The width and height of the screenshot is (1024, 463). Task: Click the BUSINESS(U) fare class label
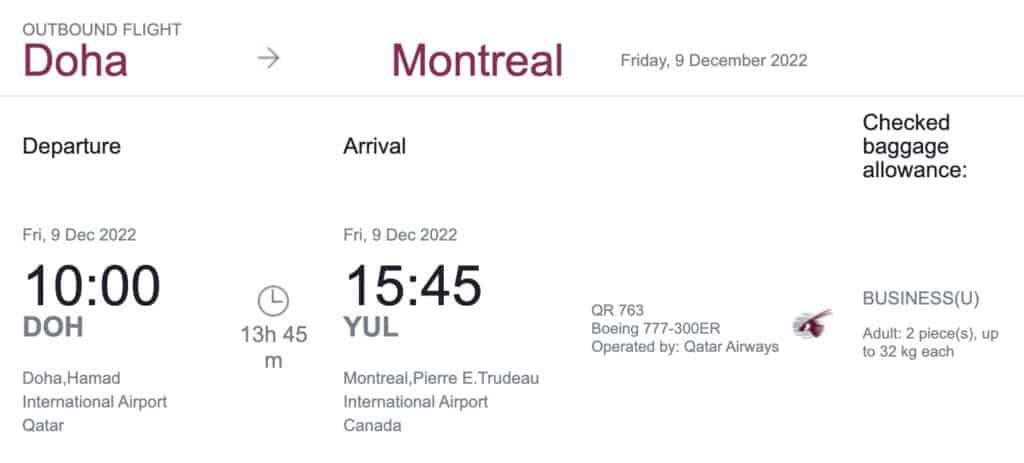coord(921,298)
